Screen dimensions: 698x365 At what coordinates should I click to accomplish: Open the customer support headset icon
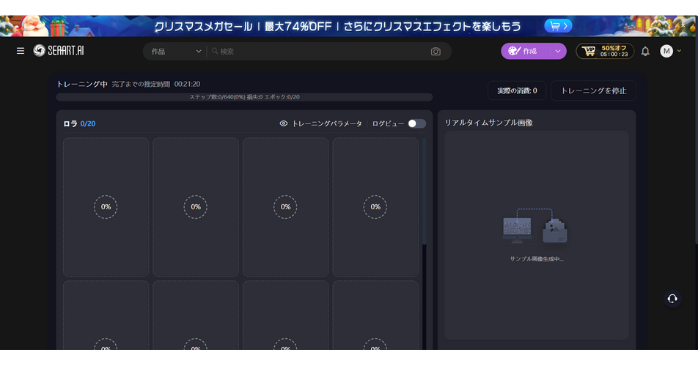(x=672, y=299)
